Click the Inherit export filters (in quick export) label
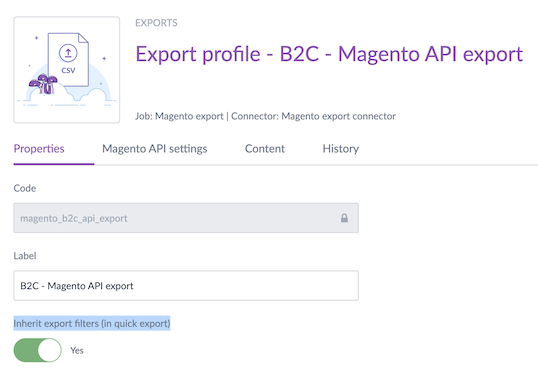The height and width of the screenshot is (381, 538). pyautogui.click(x=92, y=323)
